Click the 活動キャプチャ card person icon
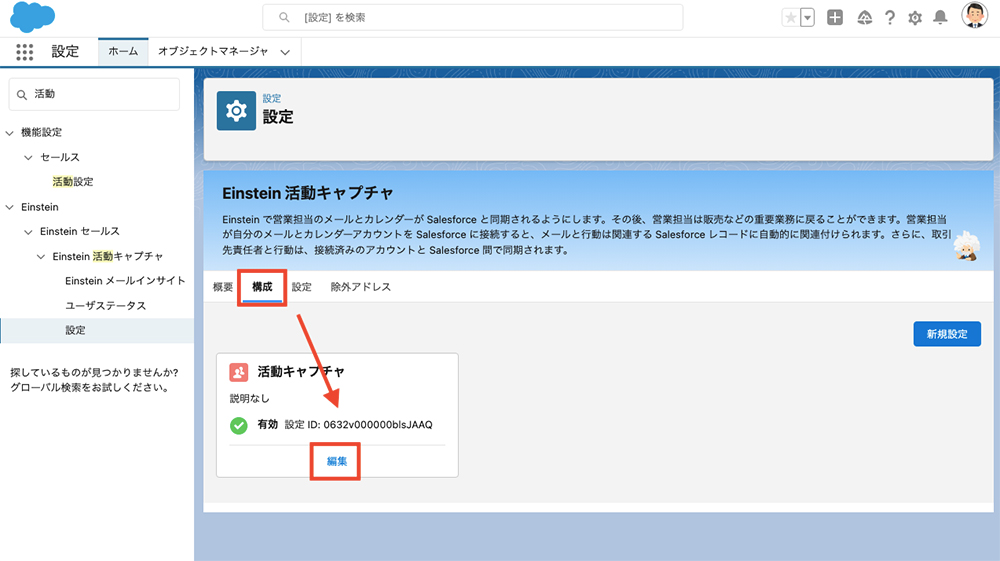1000x561 pixels. 239,372
